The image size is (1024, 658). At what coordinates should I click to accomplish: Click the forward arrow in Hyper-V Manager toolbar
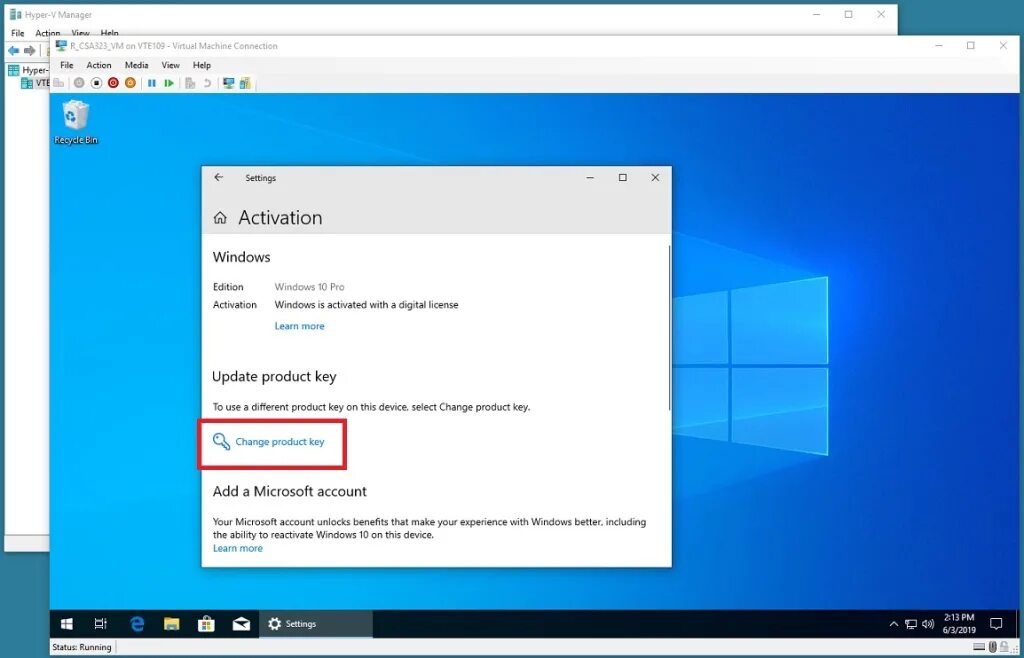[x=29, y=50]
